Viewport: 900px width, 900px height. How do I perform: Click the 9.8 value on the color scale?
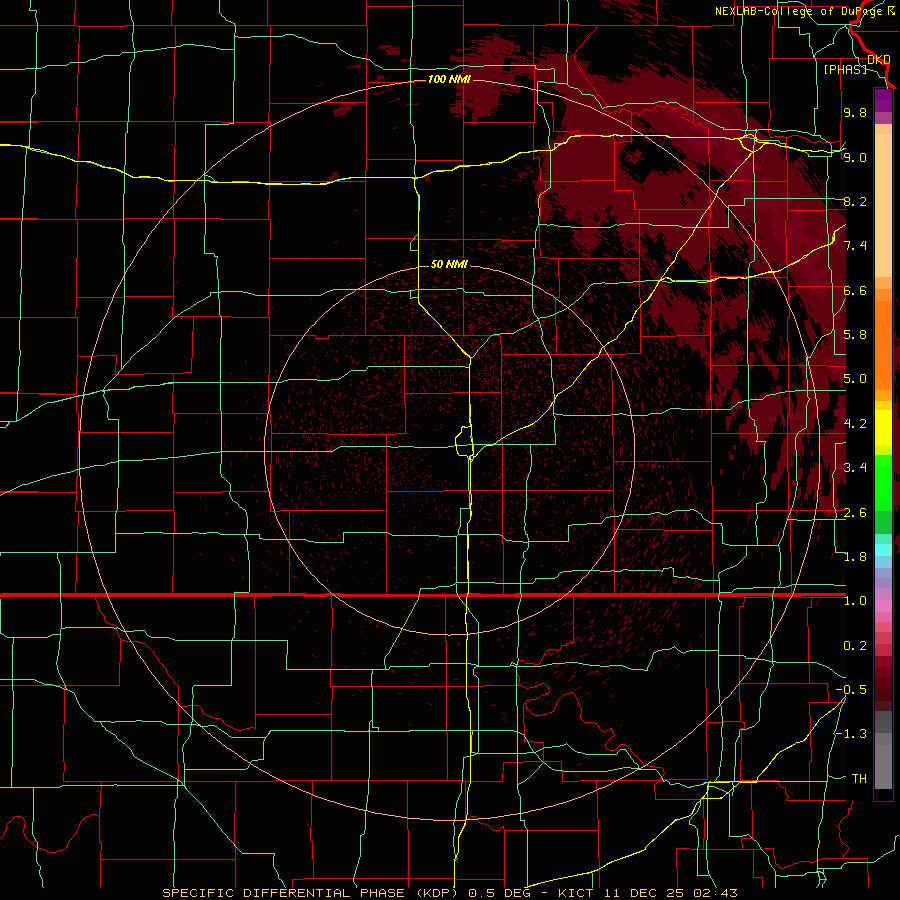(x=855, y=112)
